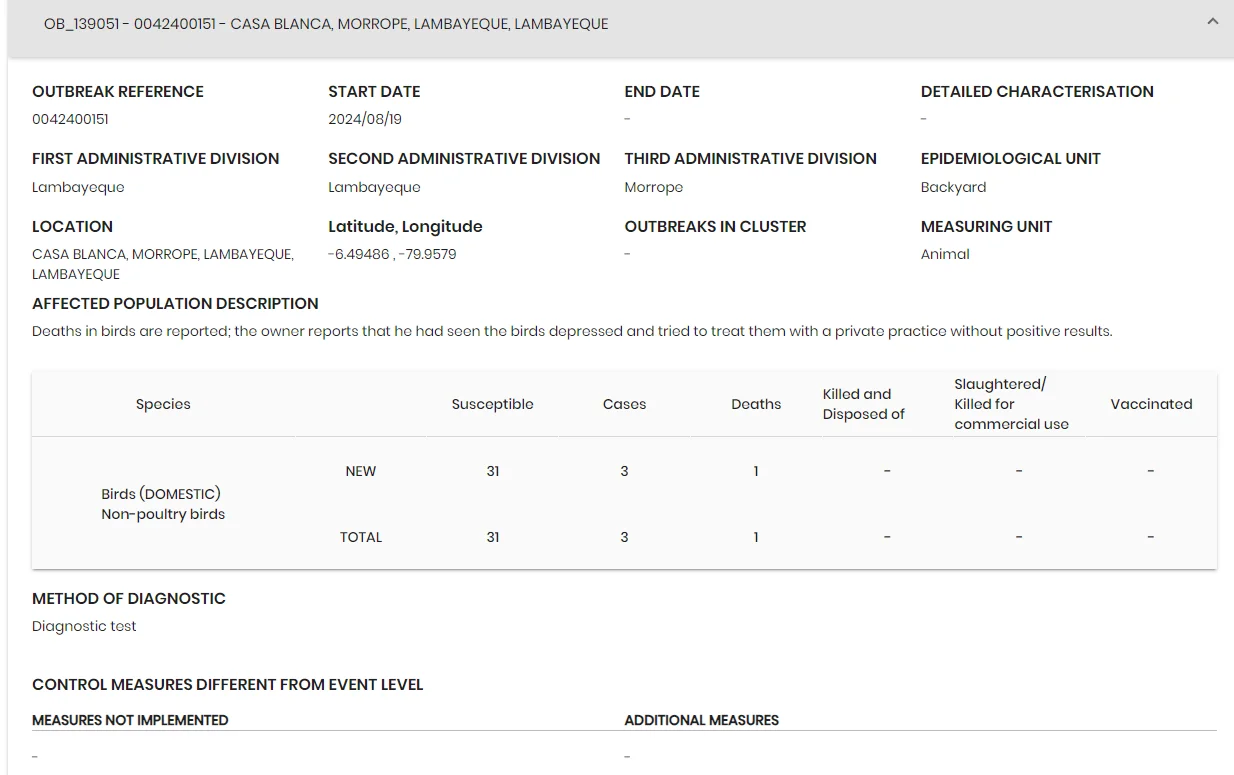Click the Cases column header

point(624,404)
